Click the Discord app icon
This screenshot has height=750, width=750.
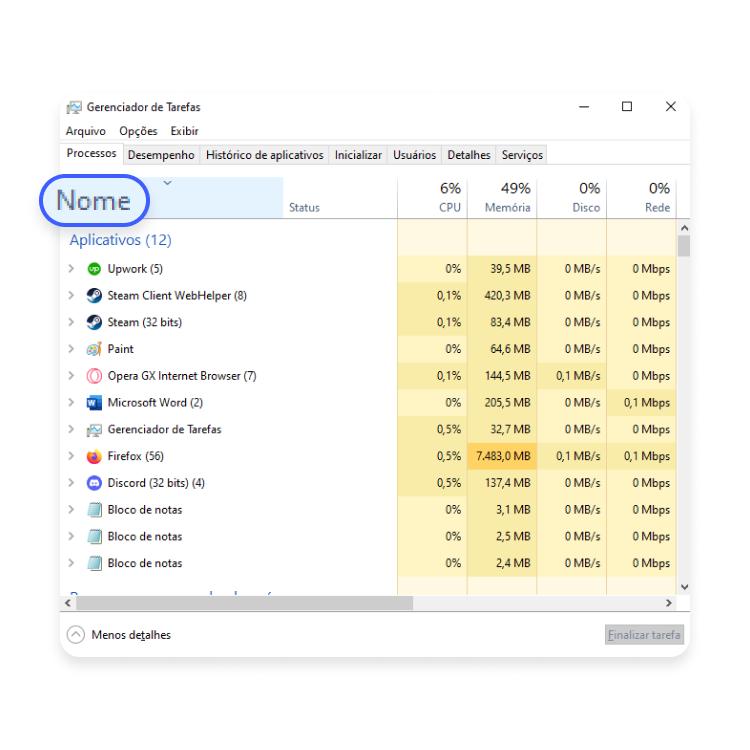94,483
